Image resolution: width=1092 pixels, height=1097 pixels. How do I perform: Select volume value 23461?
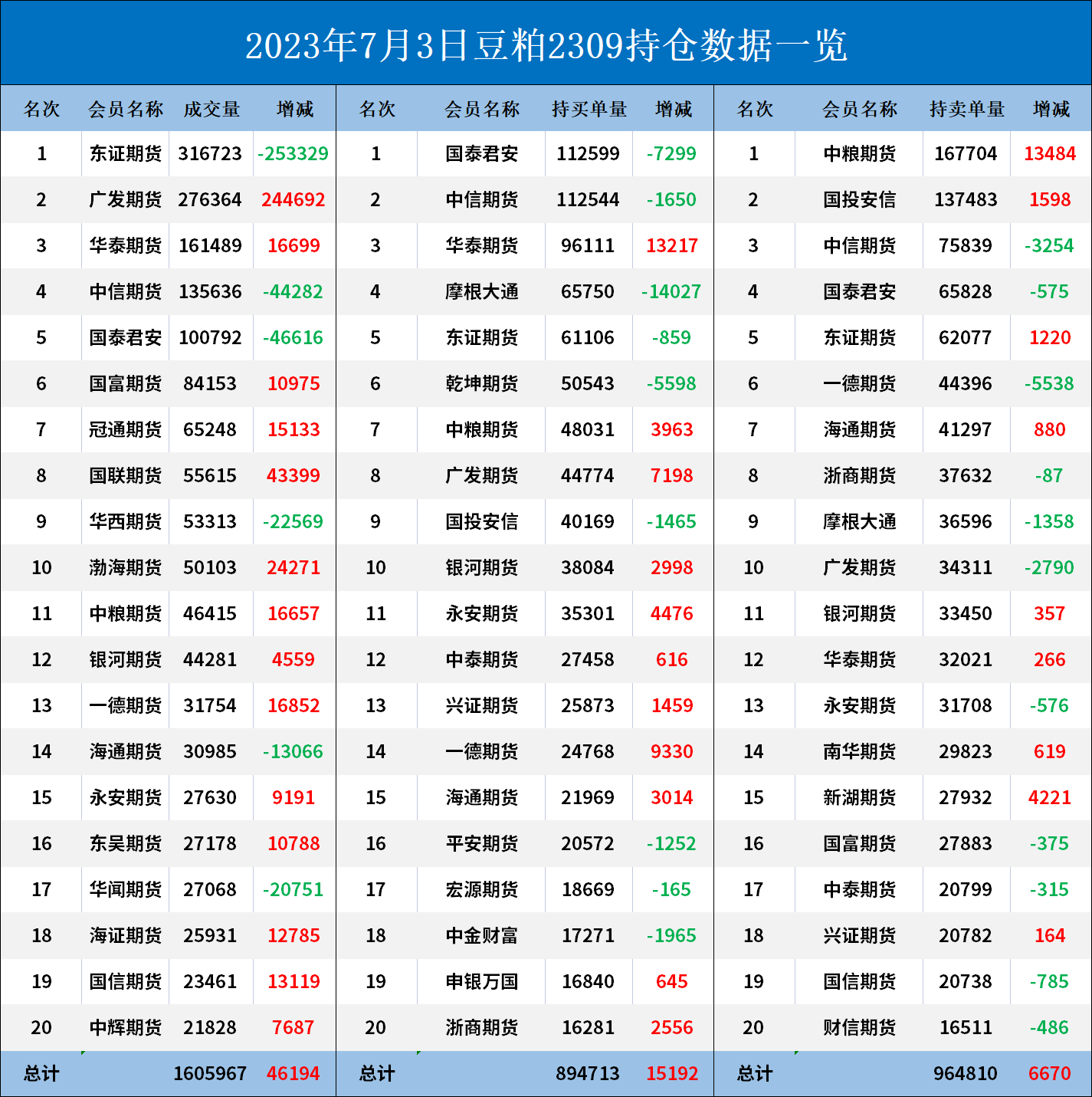[x=210, y=982]
